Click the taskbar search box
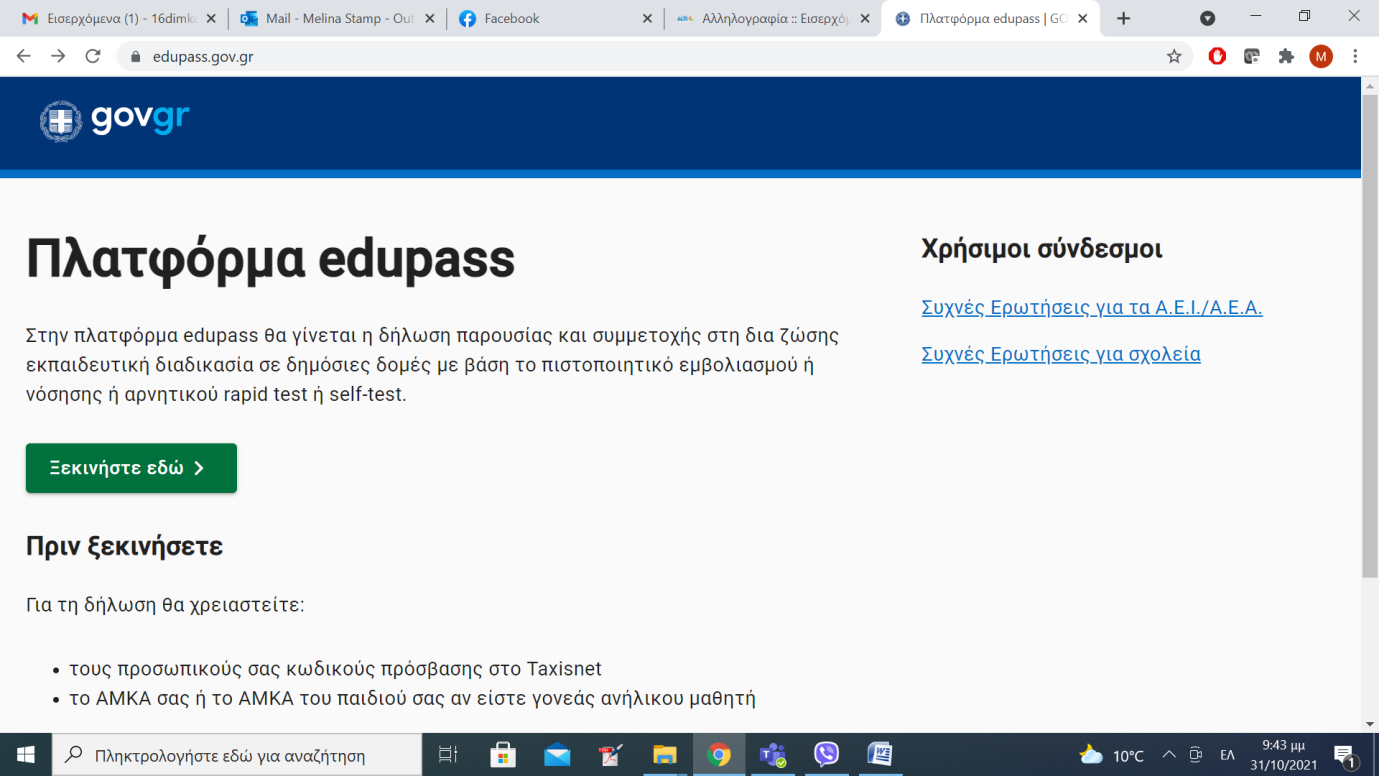1379x776 pixels. [x=236, y=755]
